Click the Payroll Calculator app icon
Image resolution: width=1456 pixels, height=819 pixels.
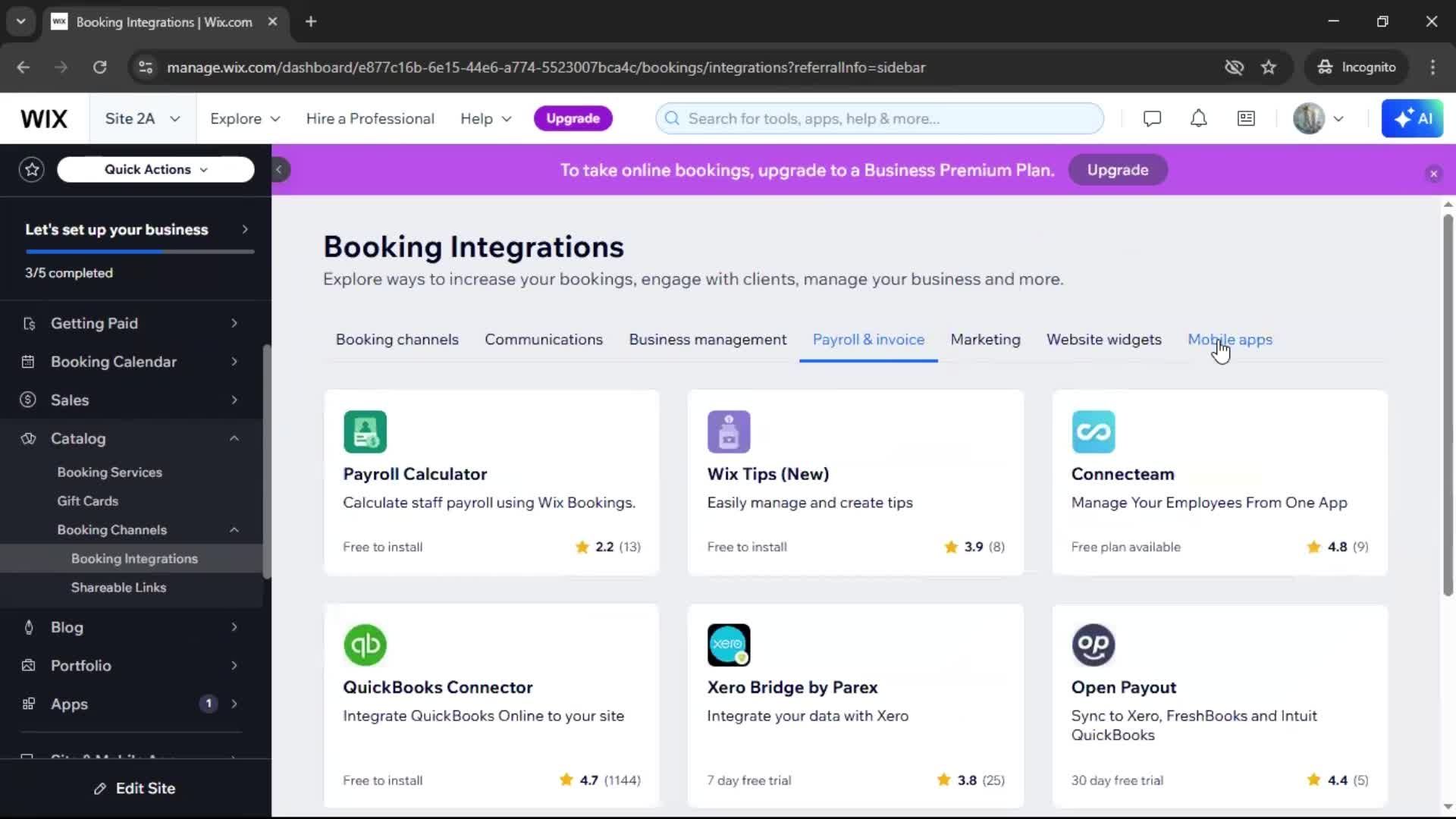coord(365,431)
